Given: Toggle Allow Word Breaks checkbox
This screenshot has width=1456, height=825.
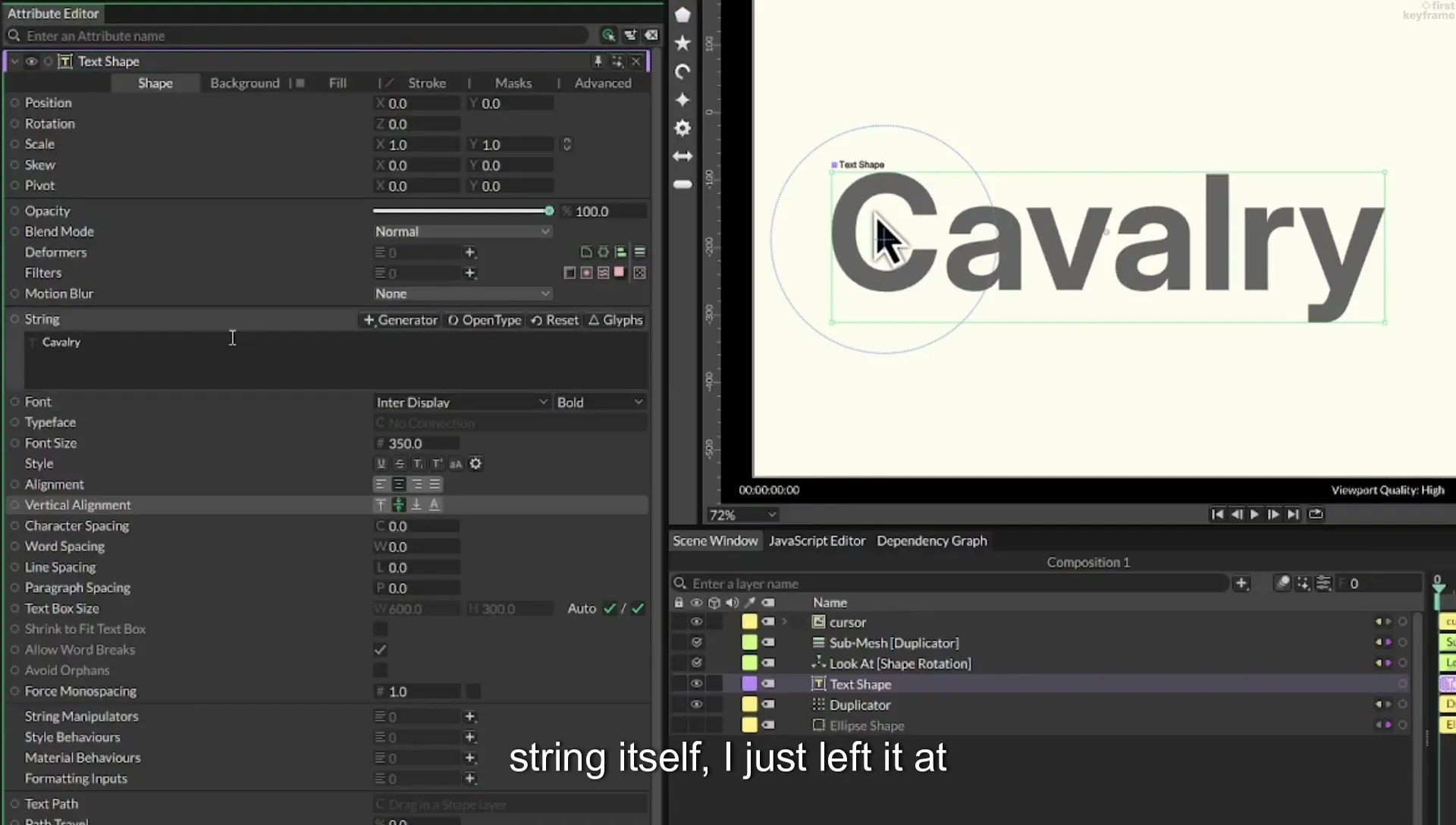Looking at the screenshot, I should (x=380, y=650).
